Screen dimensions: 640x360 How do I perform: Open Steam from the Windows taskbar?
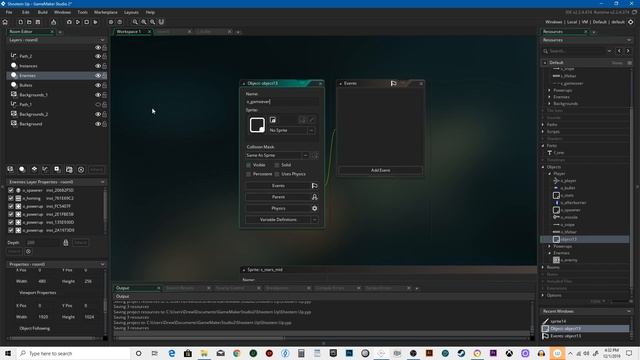coord(461,353)
